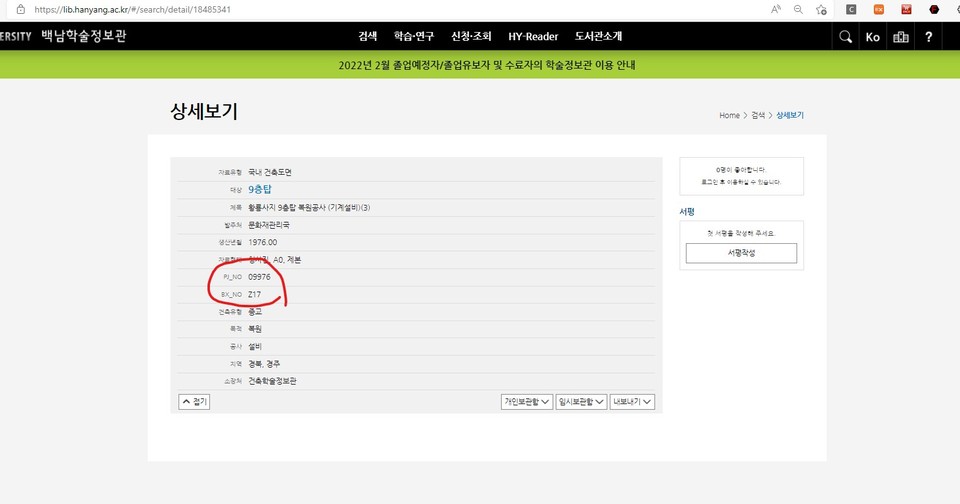Viewport: 960px width, 504px height.
Task: Click Home in the breadcrumb
Action: point(729,115)
